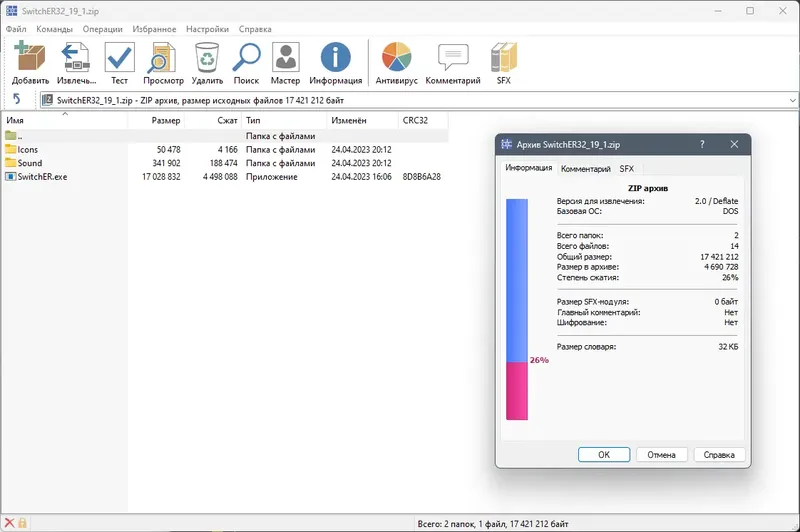Open the Комментарий toolbar icon
Viewport: 800px width, 532px height.
click(x=453, y=57)
